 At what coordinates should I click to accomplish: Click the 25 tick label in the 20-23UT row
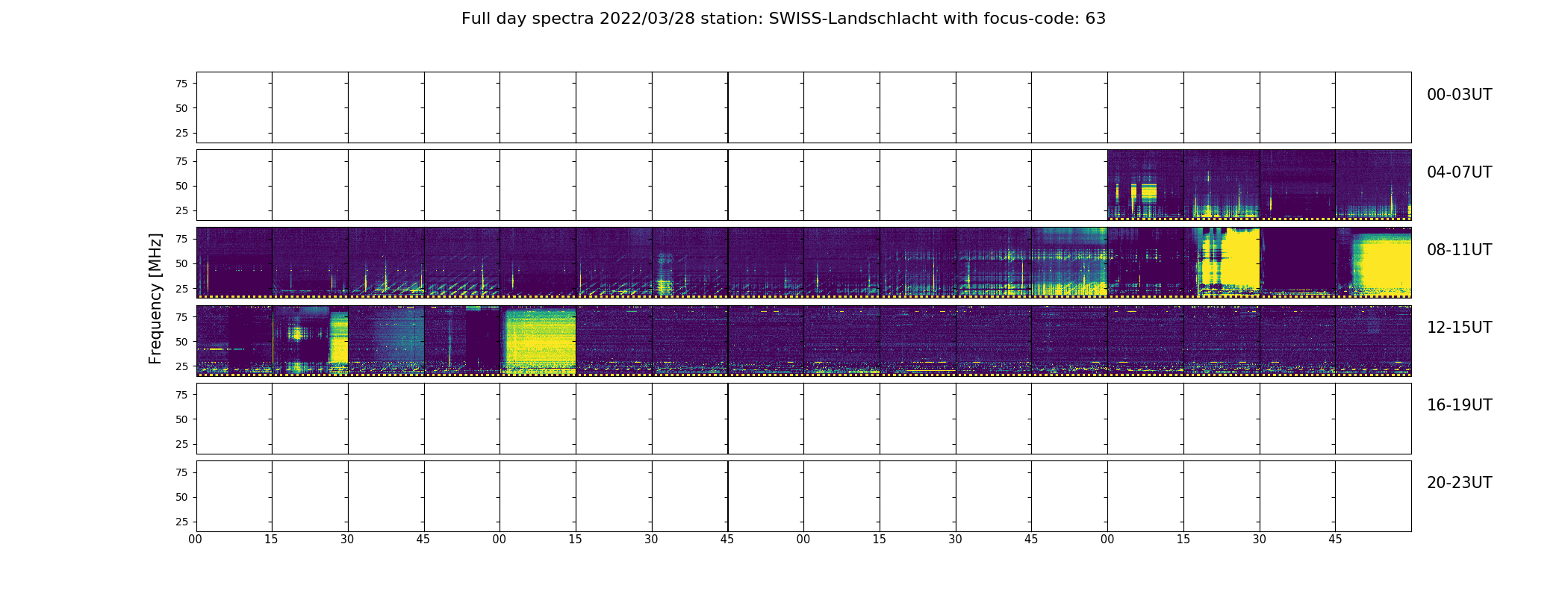pyautogui.click(x=181, y=522)
